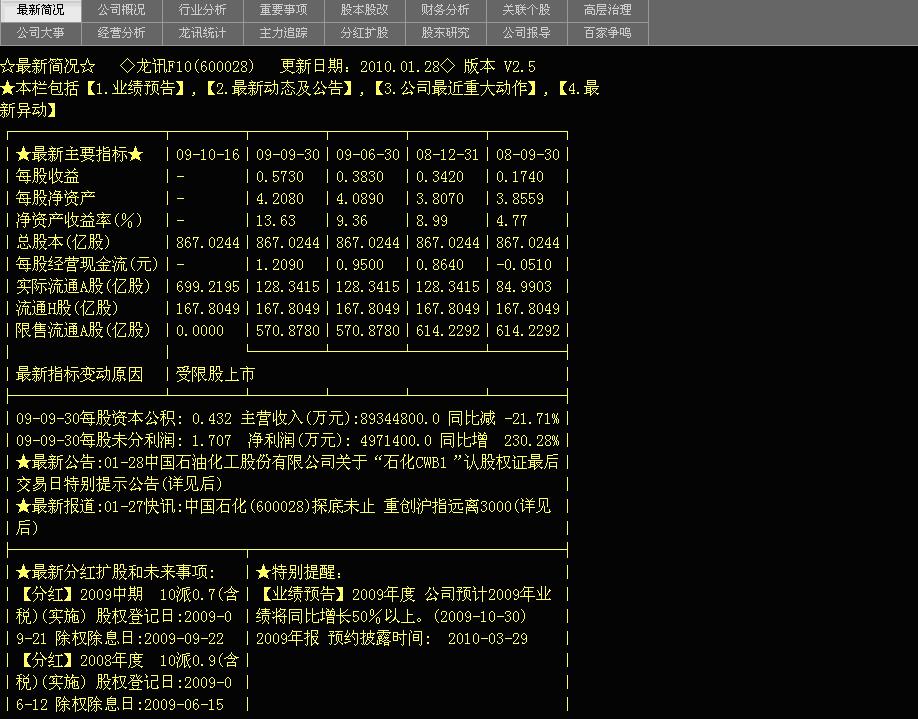Image resolution: width=918 pixels, height=719 pixels.
Task: Open the 公司报导 tab
Action: tap(526, 33)
